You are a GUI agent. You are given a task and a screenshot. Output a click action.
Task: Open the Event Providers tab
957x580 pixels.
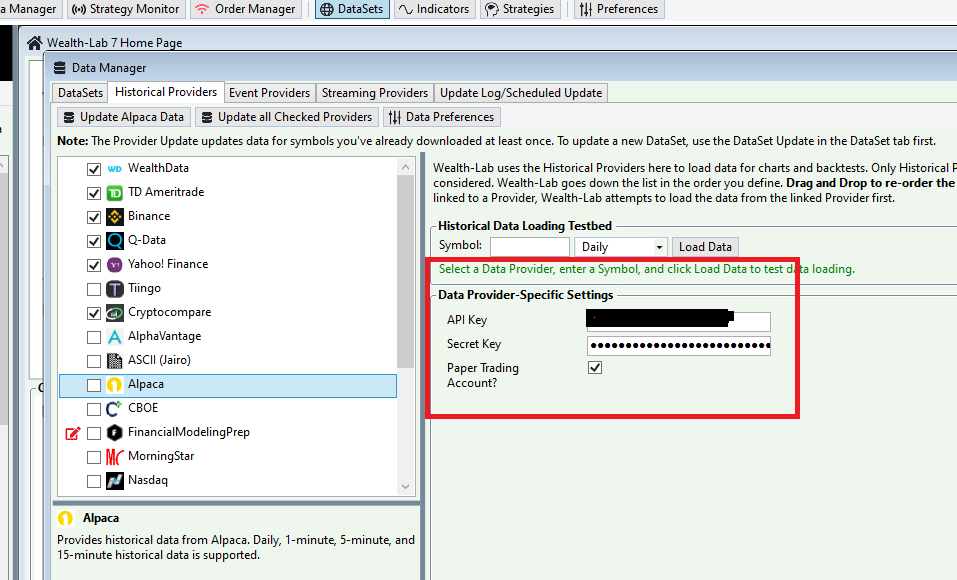click(x=269, y=93)
